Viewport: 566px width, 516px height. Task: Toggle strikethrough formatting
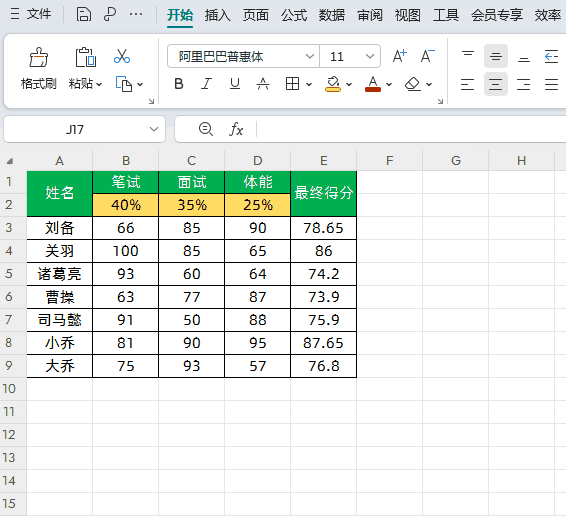[x=263, y=84]
